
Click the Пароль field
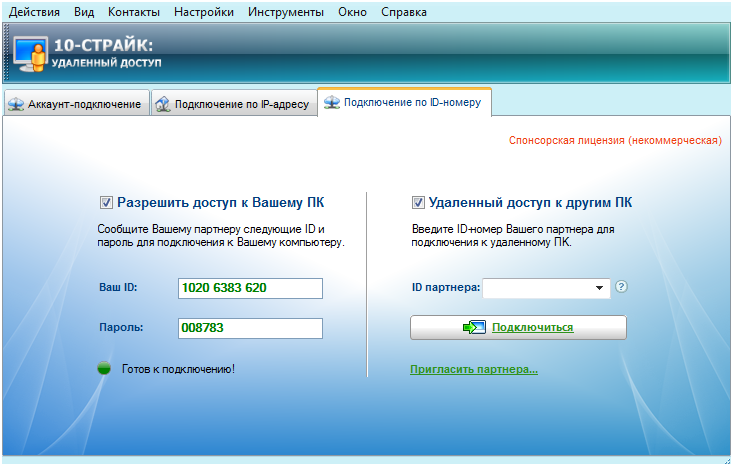(250, 328)
